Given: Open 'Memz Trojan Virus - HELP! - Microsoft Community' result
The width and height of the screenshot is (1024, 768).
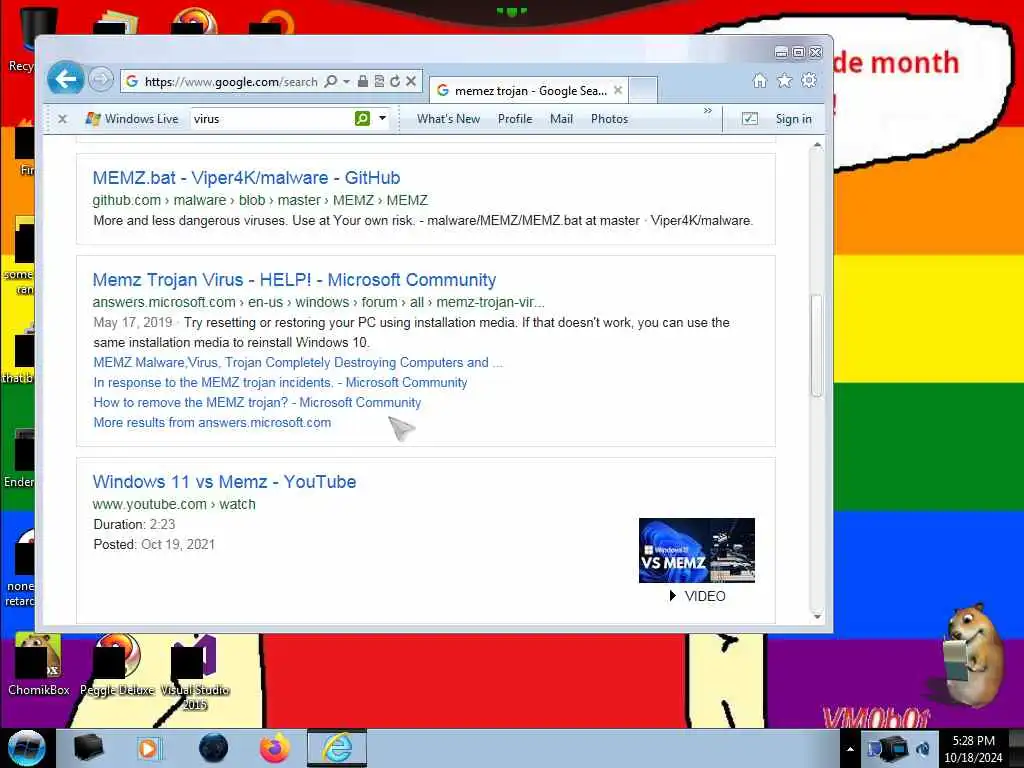Looking at the screenshot, I should point(294,280).
